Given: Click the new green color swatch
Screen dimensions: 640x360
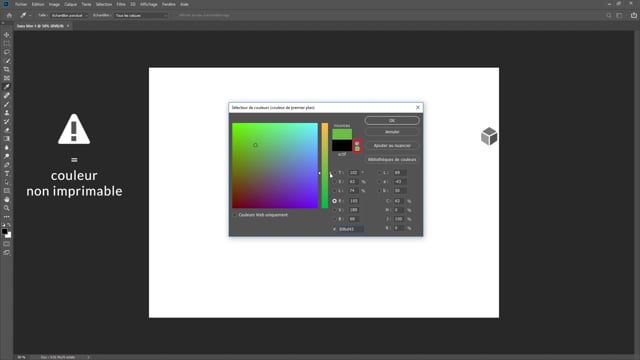Looking at the screenshot, I should (342, 134).
